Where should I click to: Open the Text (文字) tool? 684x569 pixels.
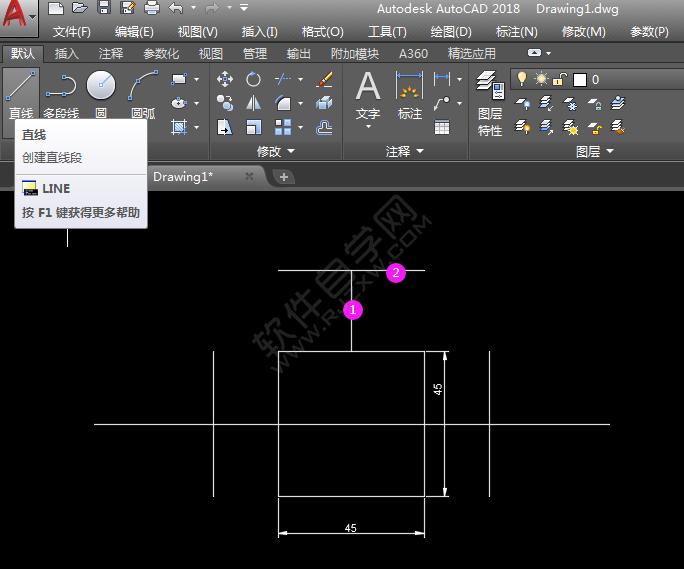click(x=368, y=95)
